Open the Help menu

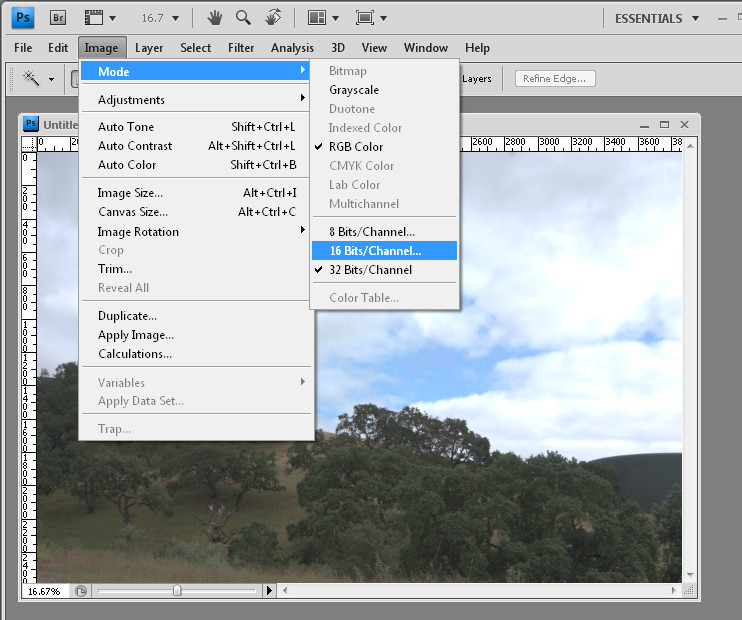click(477, 48)
